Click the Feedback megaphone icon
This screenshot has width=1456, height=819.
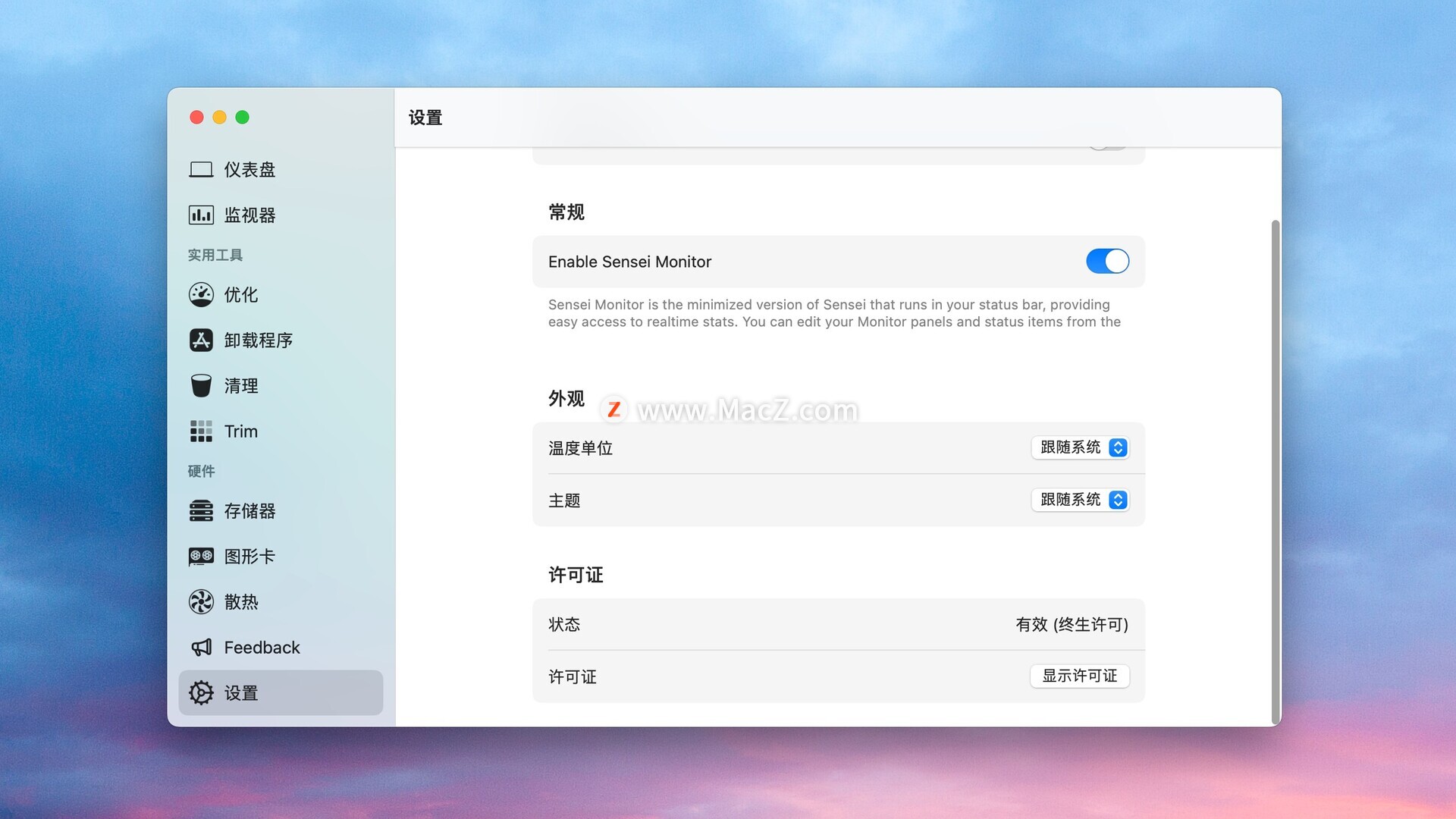click(201, 648)
